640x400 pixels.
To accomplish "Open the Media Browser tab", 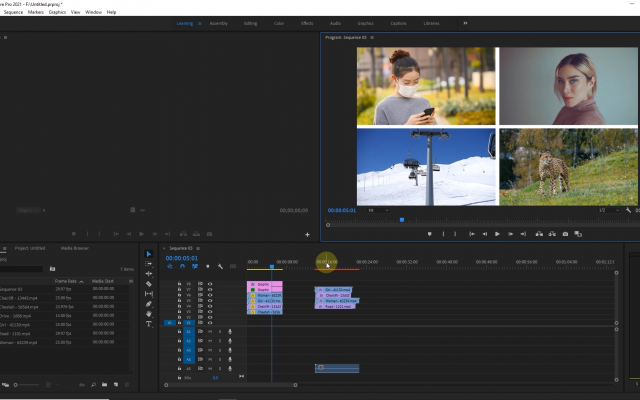I will pos(75,248).
